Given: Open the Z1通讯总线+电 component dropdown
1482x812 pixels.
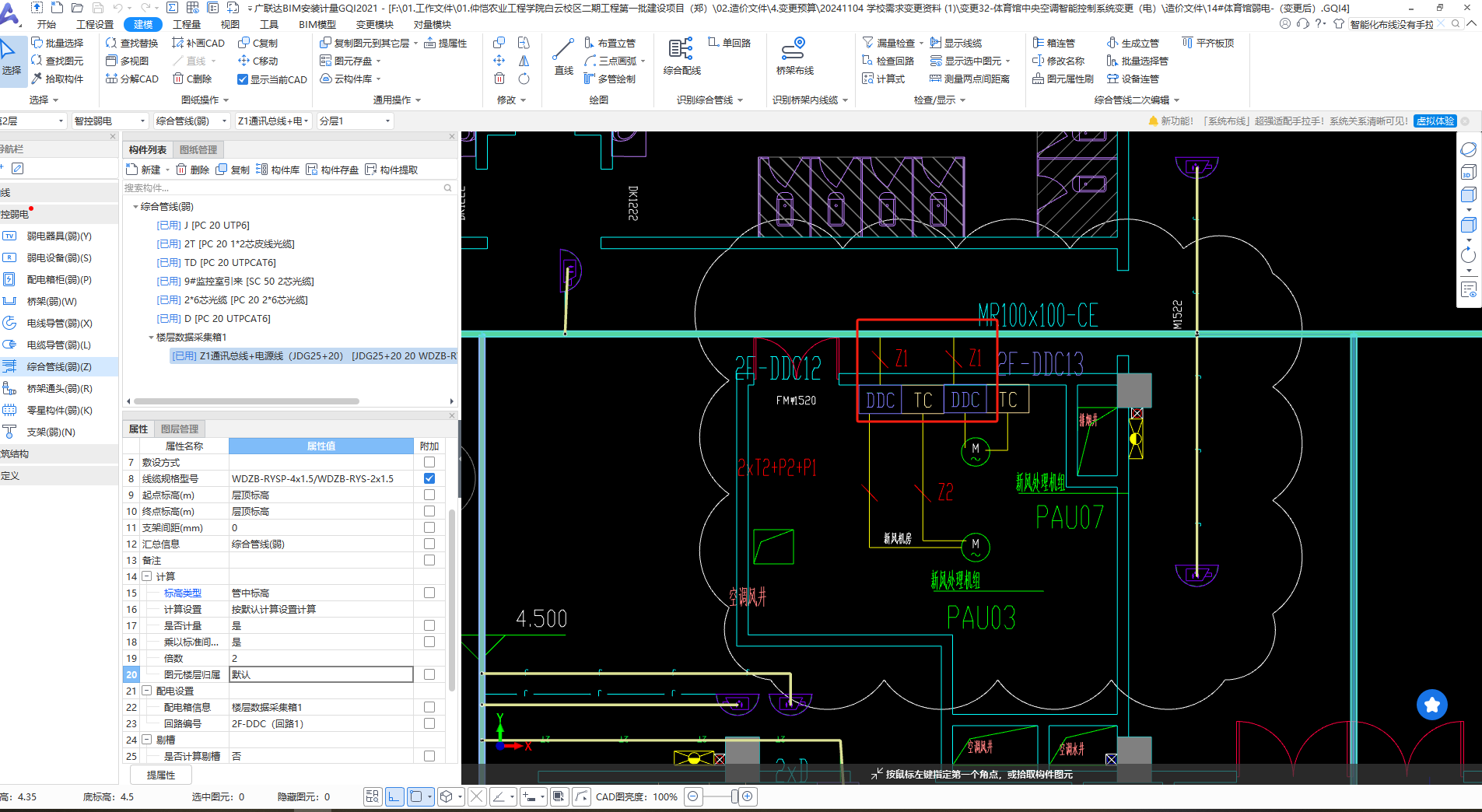Looking at the screenshot, I should [274, 121].
